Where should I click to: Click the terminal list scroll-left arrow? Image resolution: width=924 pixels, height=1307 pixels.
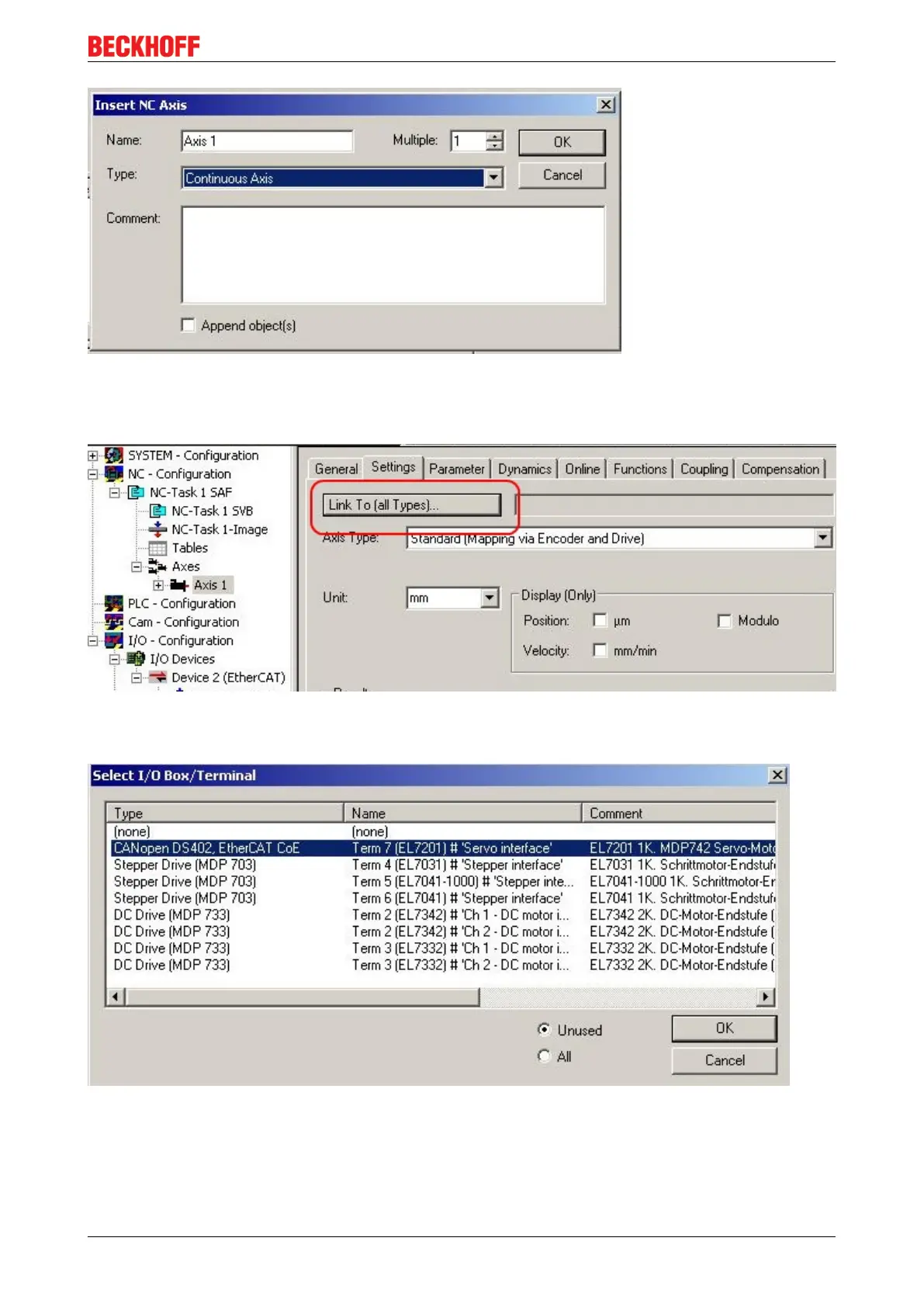point(116,997)
